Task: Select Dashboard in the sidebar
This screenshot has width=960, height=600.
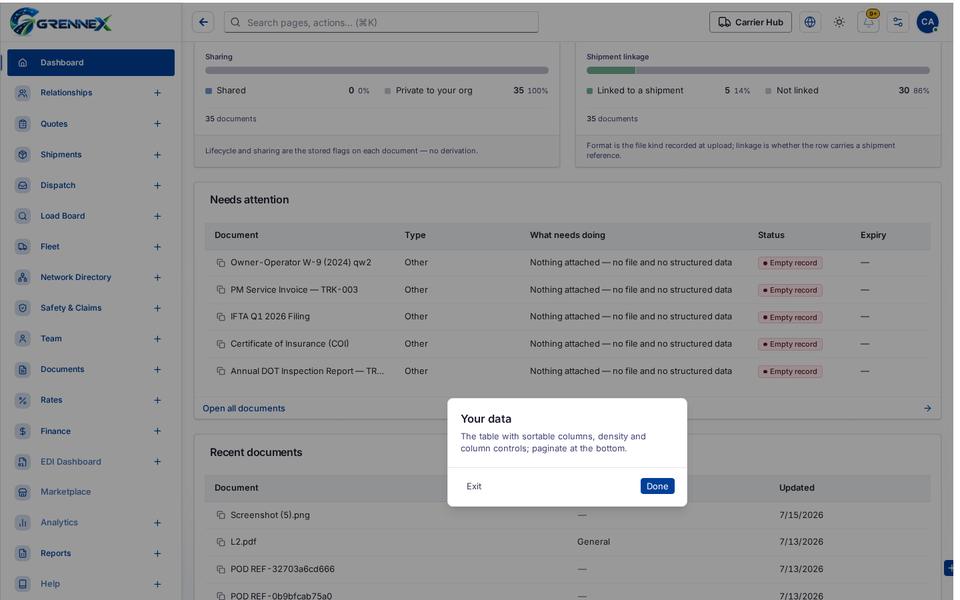Action: [x=91, y=62]
